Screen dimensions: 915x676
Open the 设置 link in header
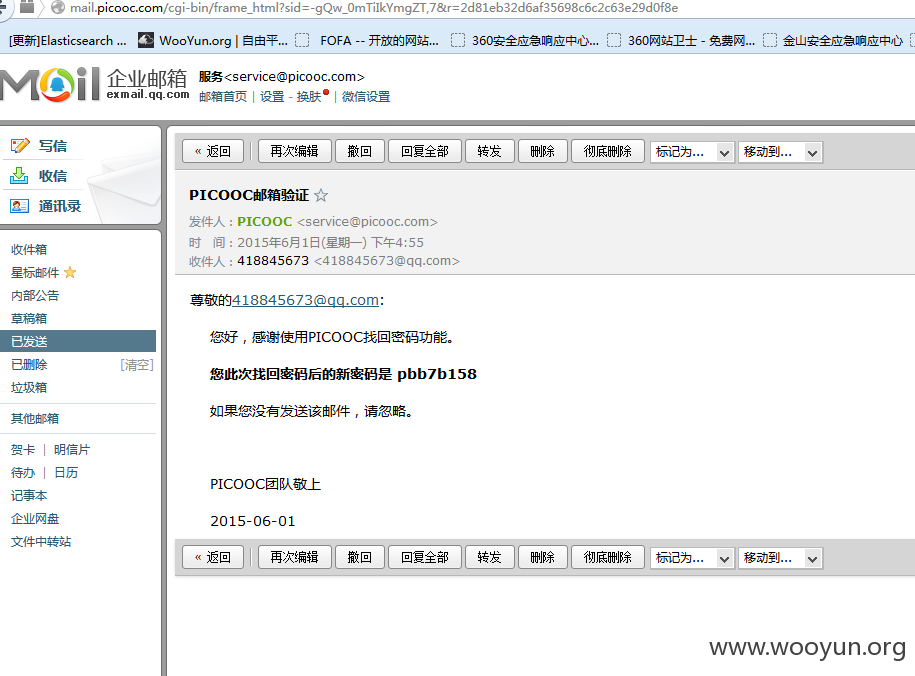(272, 96)
